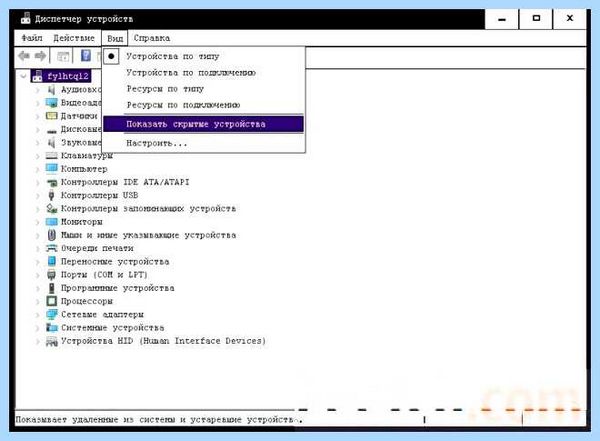Choose Ресурсы по типу menu item
This screenshot has width=600, height=441.
tap(204, 88)
